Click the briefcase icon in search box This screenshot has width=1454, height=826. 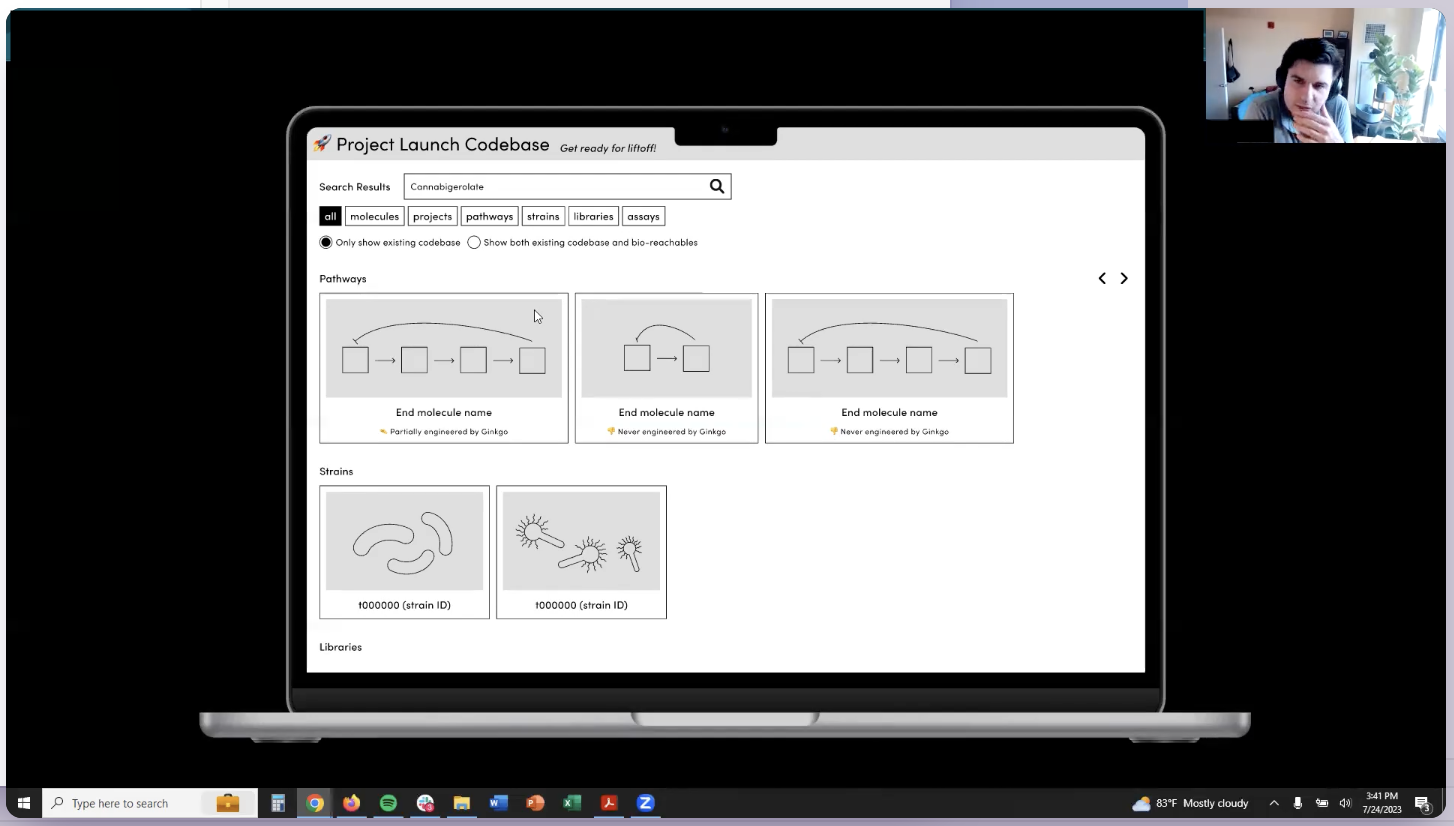point(228,803)
